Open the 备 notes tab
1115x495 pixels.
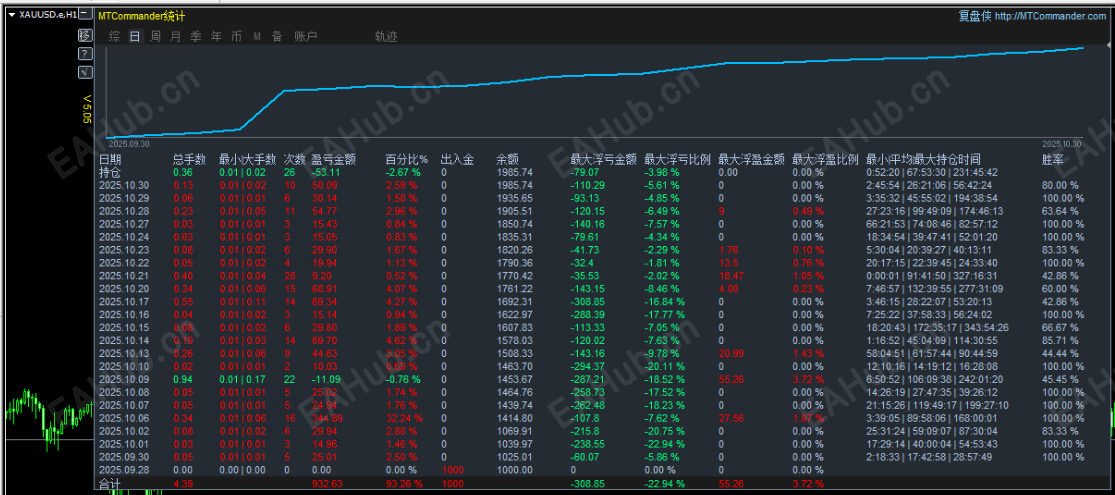(x=277, y=36)
